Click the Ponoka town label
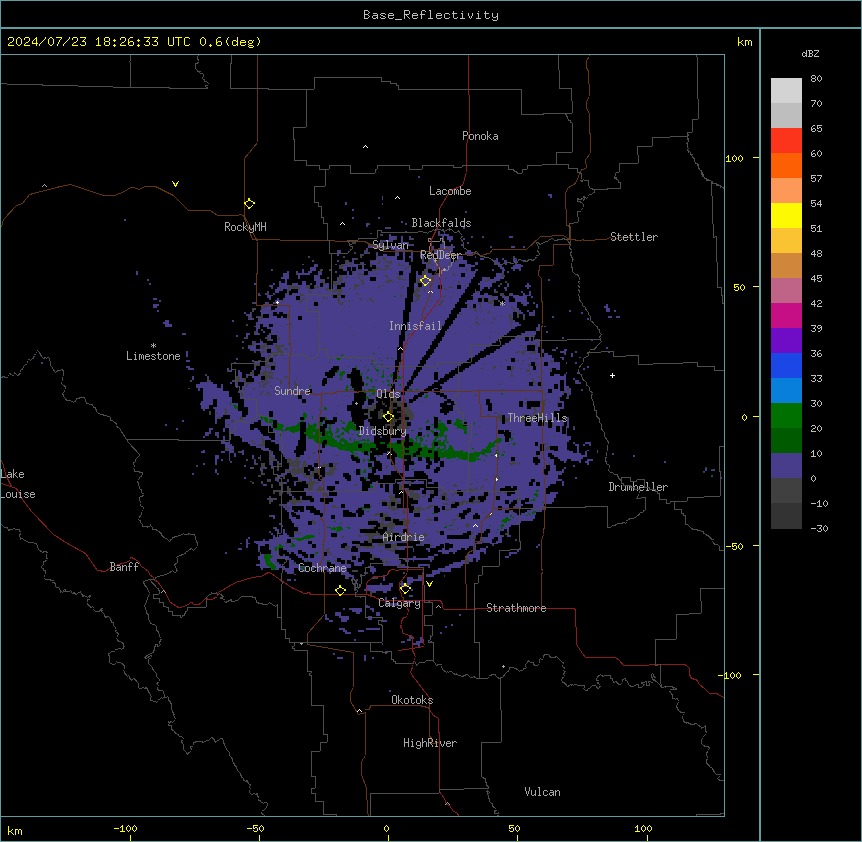This screenshot has height=842, width=862. 480,136
